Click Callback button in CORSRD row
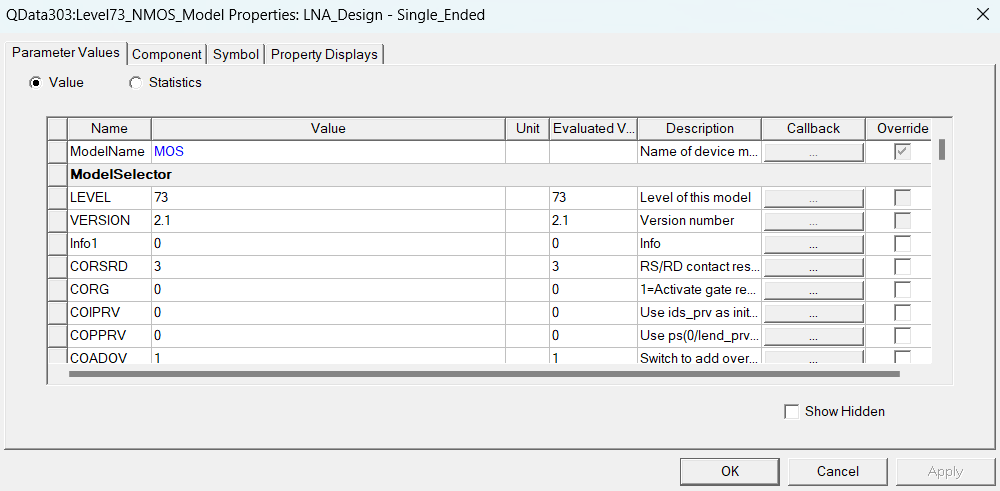The height and width of the screenshot is (491, 1000). point(813,267)
